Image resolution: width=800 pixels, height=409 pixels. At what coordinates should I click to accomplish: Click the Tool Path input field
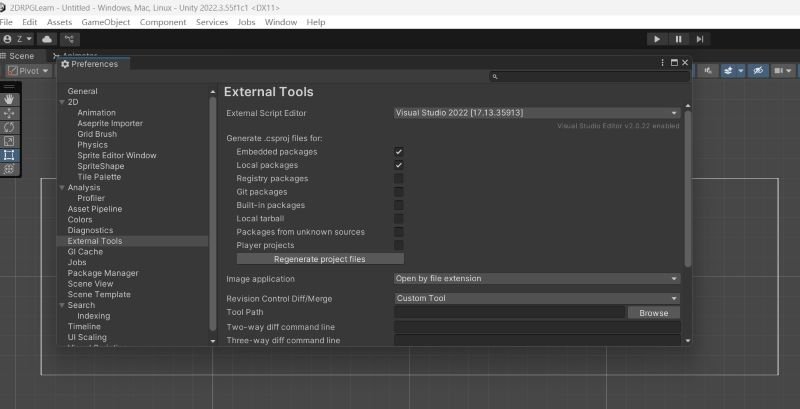pyautogui.click(x=510, y=312)
